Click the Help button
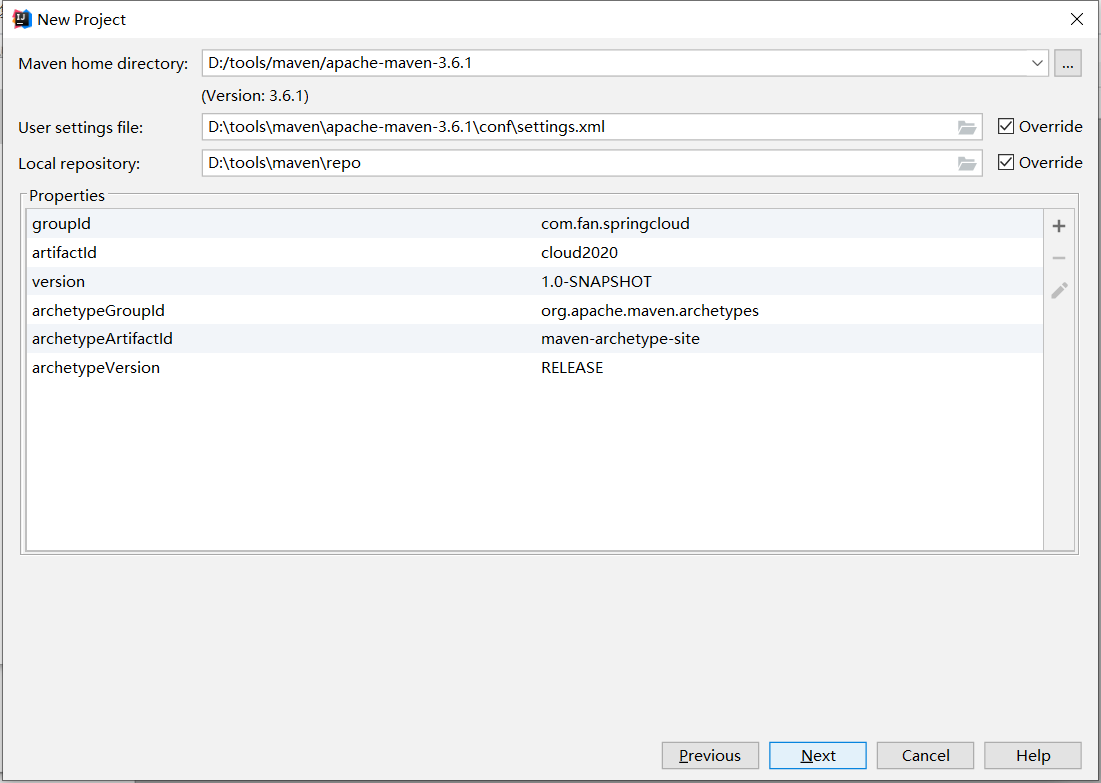 pyautogui.click(x=1033, y=756)
